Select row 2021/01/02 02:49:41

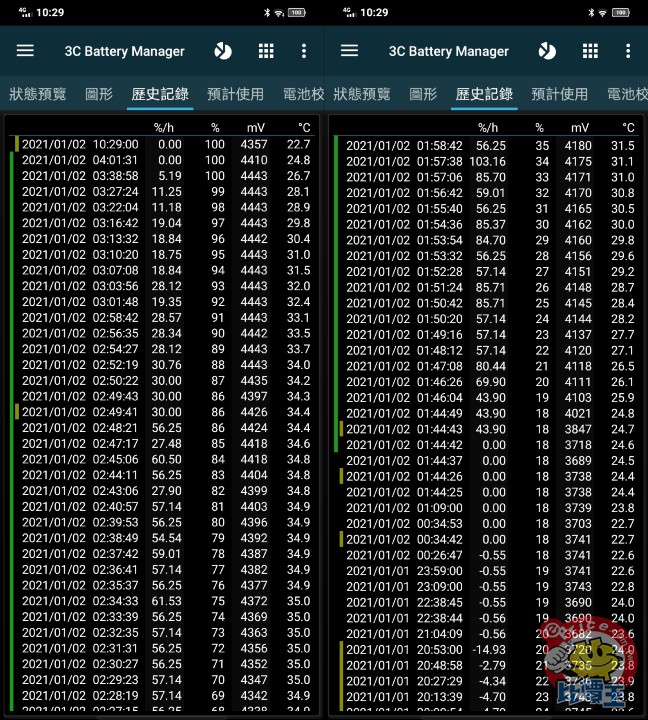[x=163, y=412]
